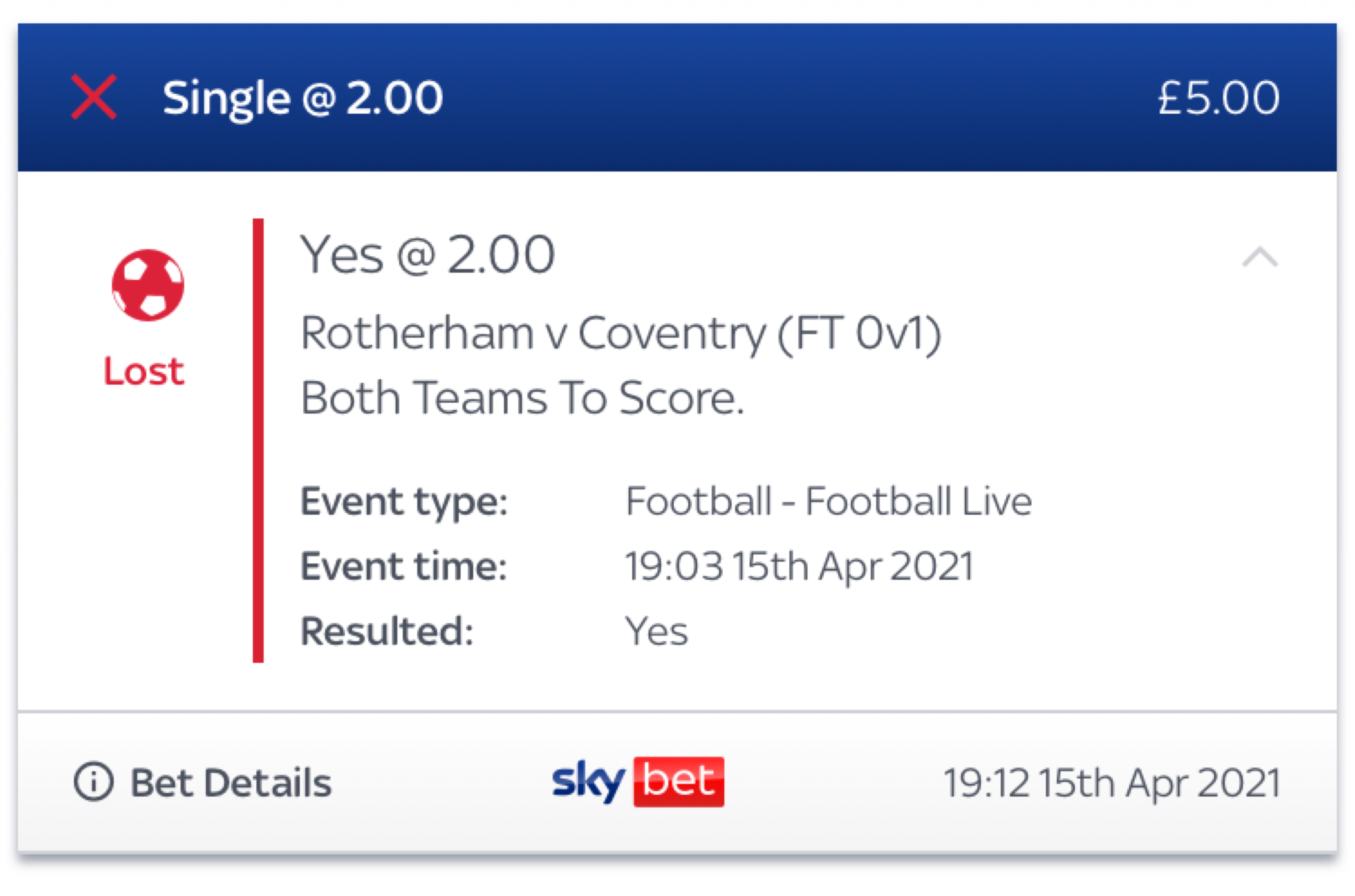Click the red football icon
The image size is (1355, 896).
(x=147, y=285)
